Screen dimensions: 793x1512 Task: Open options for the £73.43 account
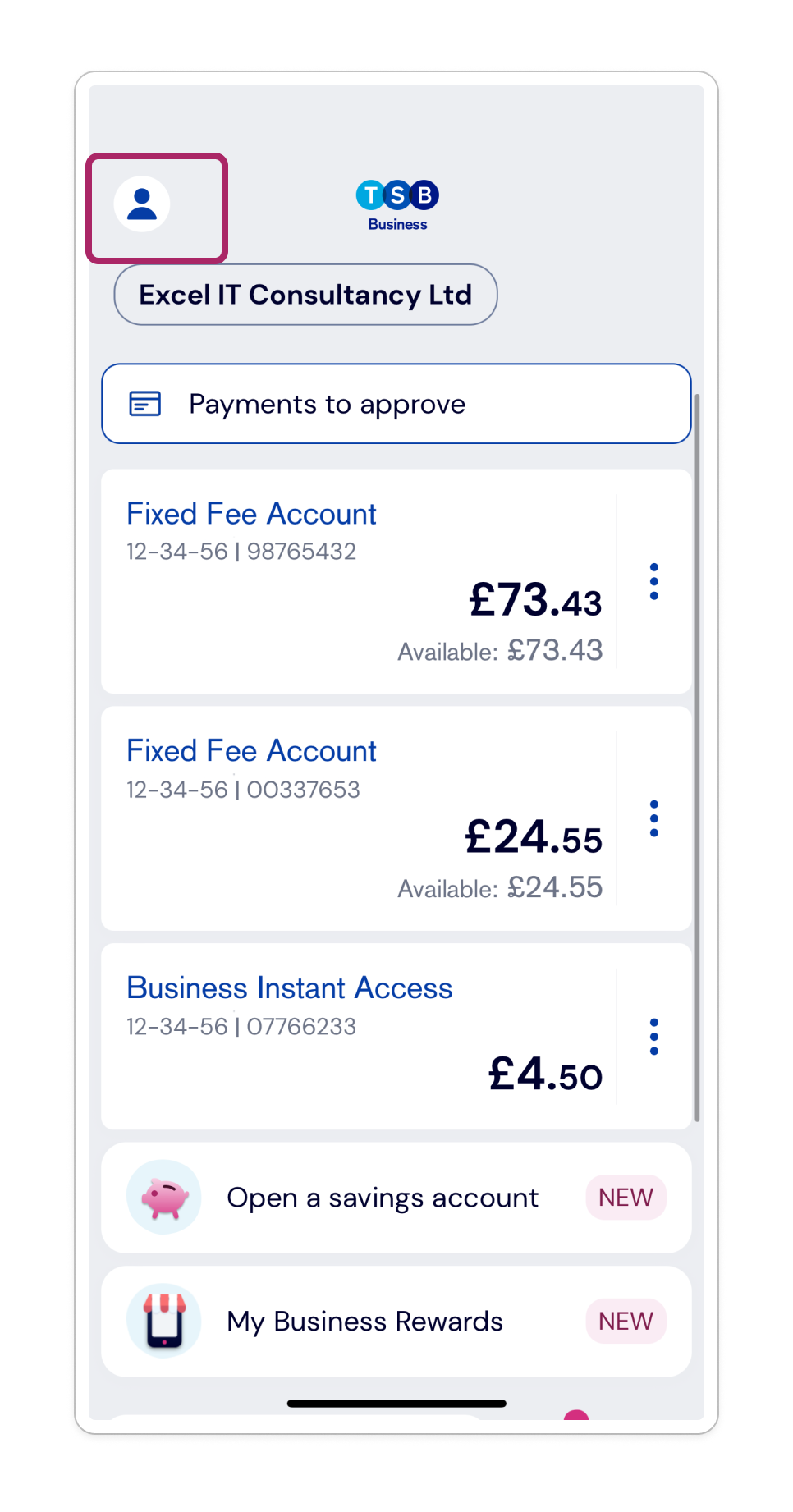[654, 581]
